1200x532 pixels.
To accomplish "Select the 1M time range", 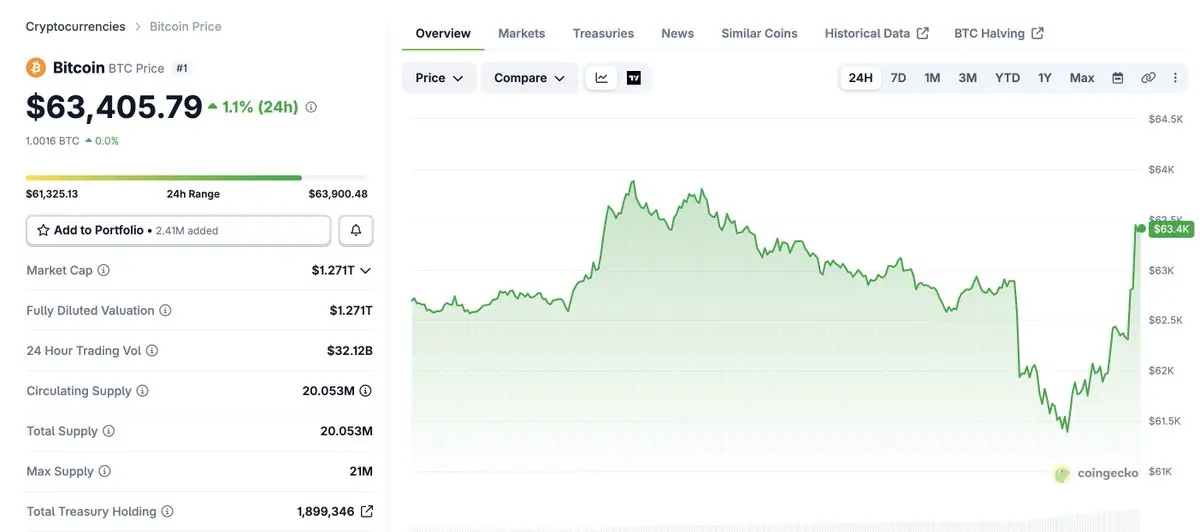I will click(x=932, y=78).
